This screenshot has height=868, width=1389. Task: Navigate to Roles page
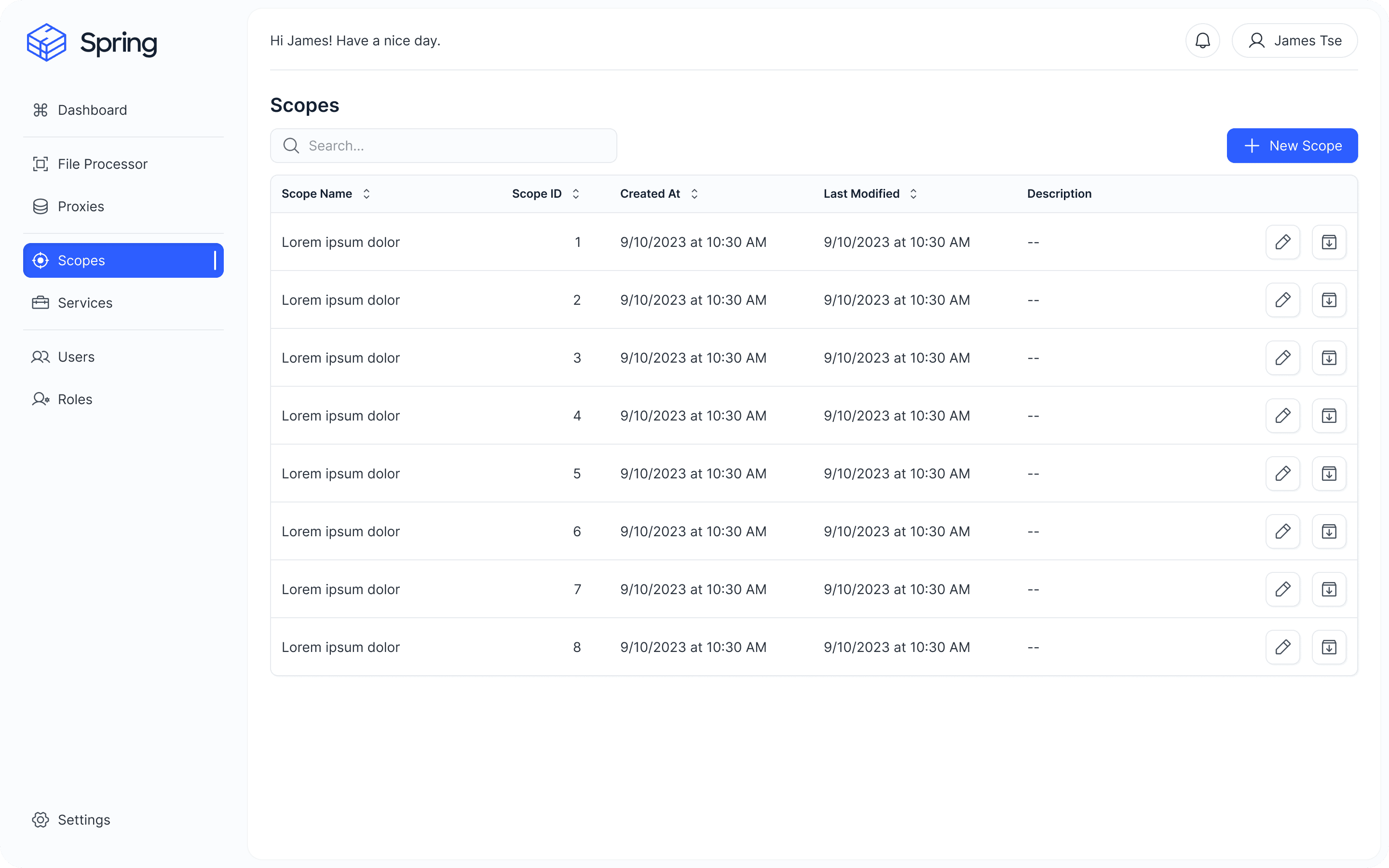click(x=75, y=400)
